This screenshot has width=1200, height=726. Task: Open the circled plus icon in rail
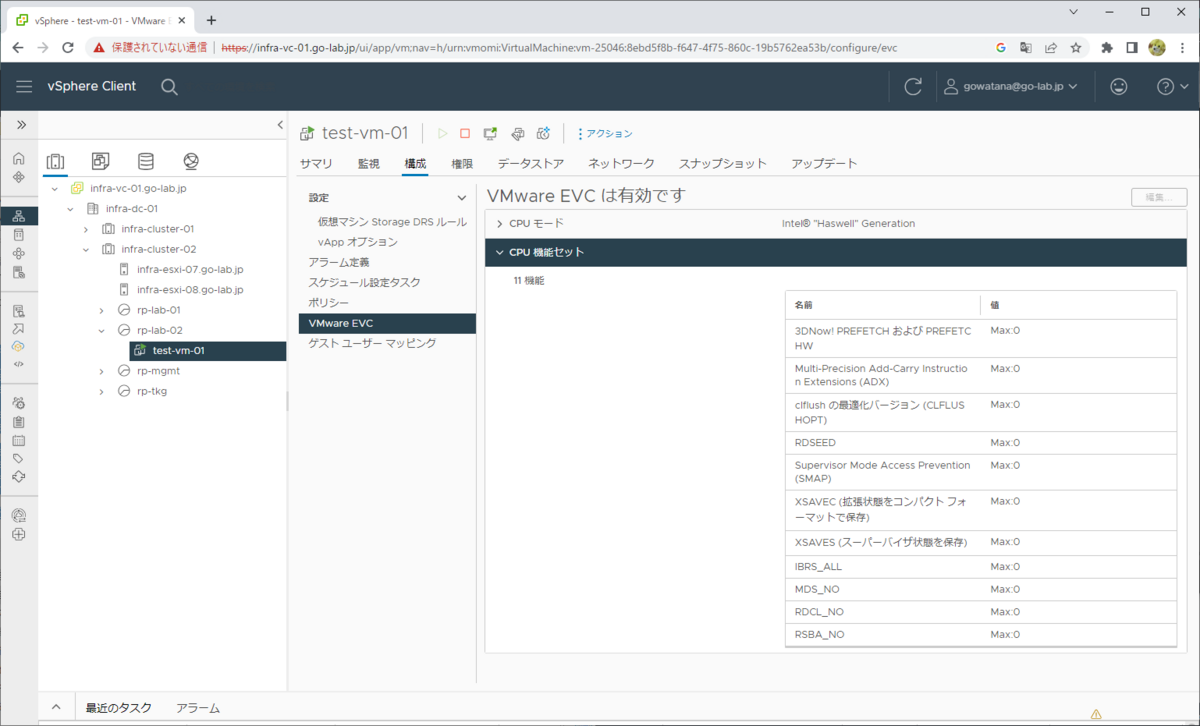19,534
